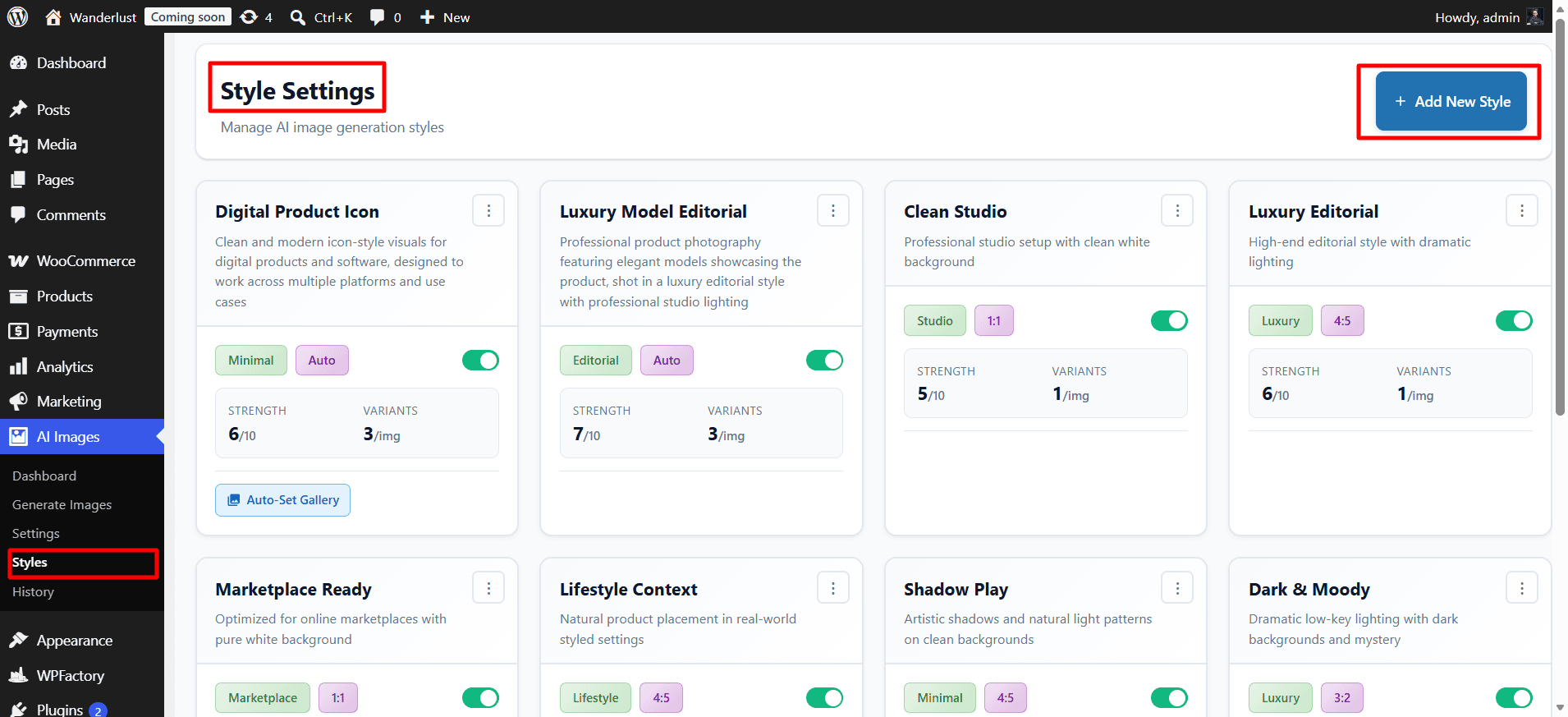The image size is (1568, 717).
Task: Click the admin avatar picture
Action: click(x=1534, y=16)
